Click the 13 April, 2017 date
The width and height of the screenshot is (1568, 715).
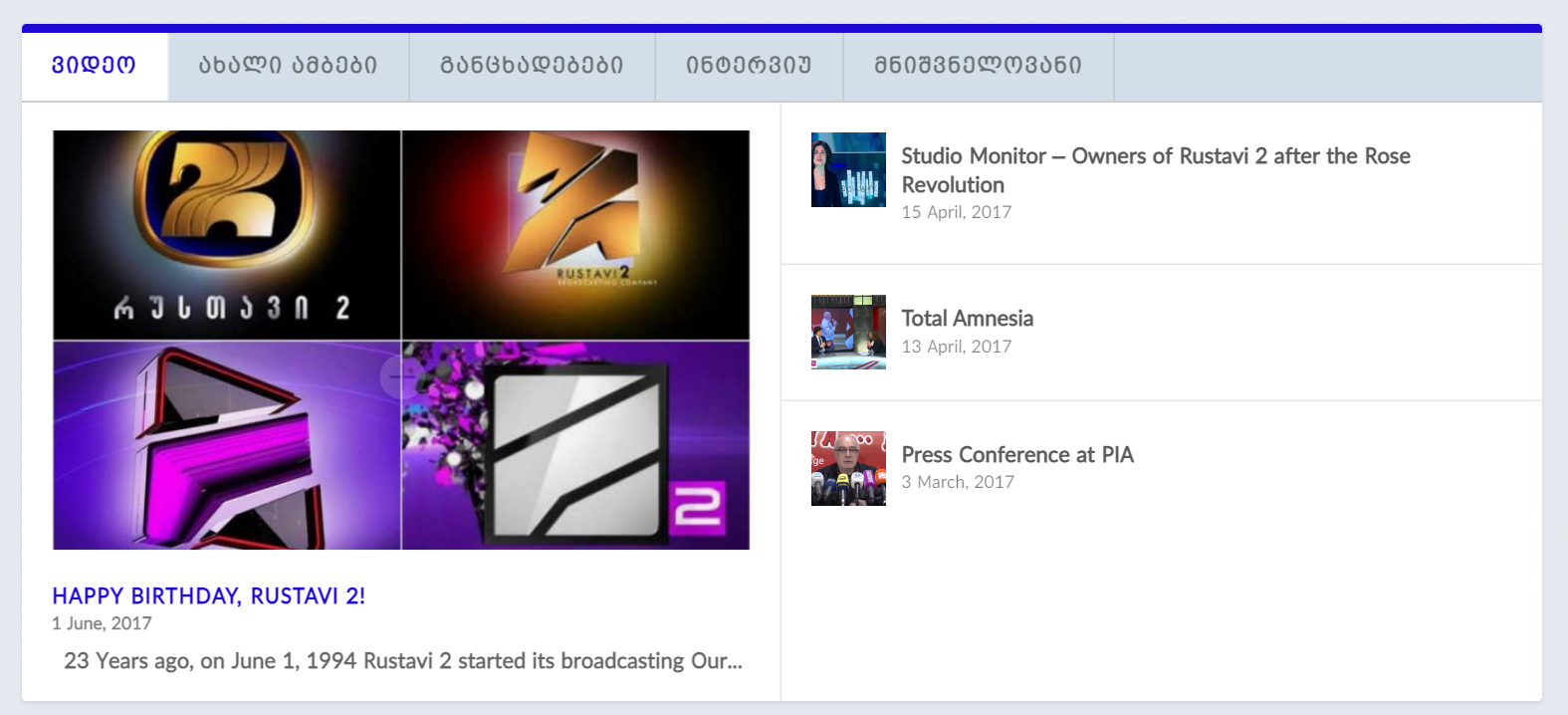(x=957, y=347)
